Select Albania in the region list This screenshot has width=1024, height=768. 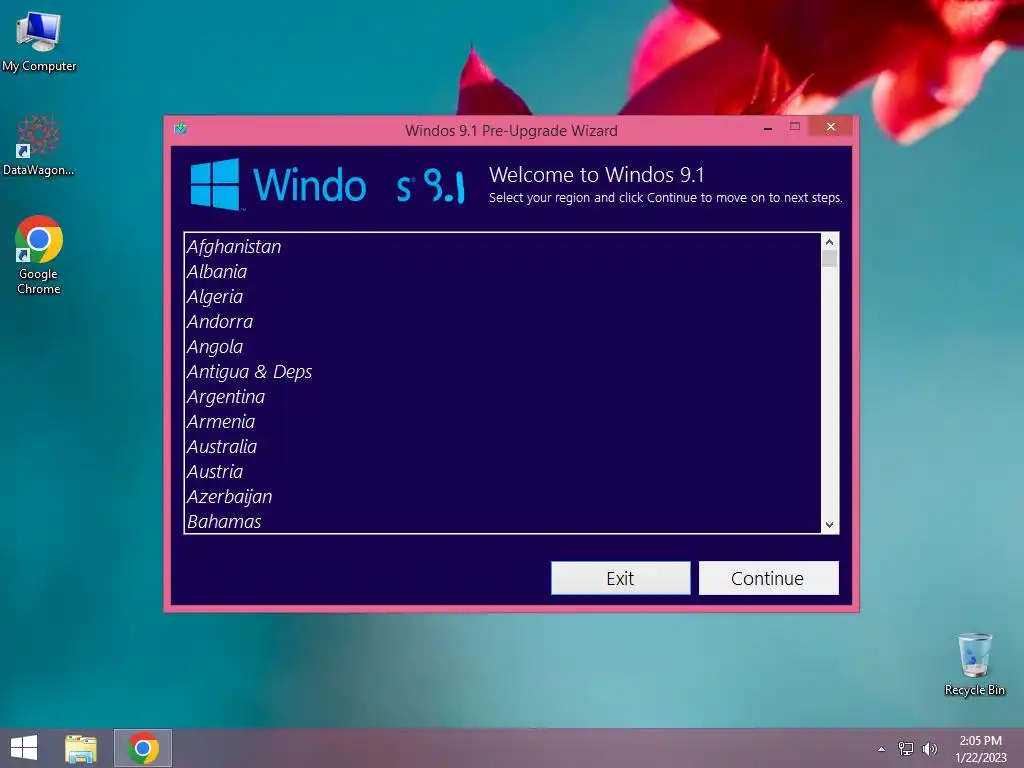click(502, 272)
